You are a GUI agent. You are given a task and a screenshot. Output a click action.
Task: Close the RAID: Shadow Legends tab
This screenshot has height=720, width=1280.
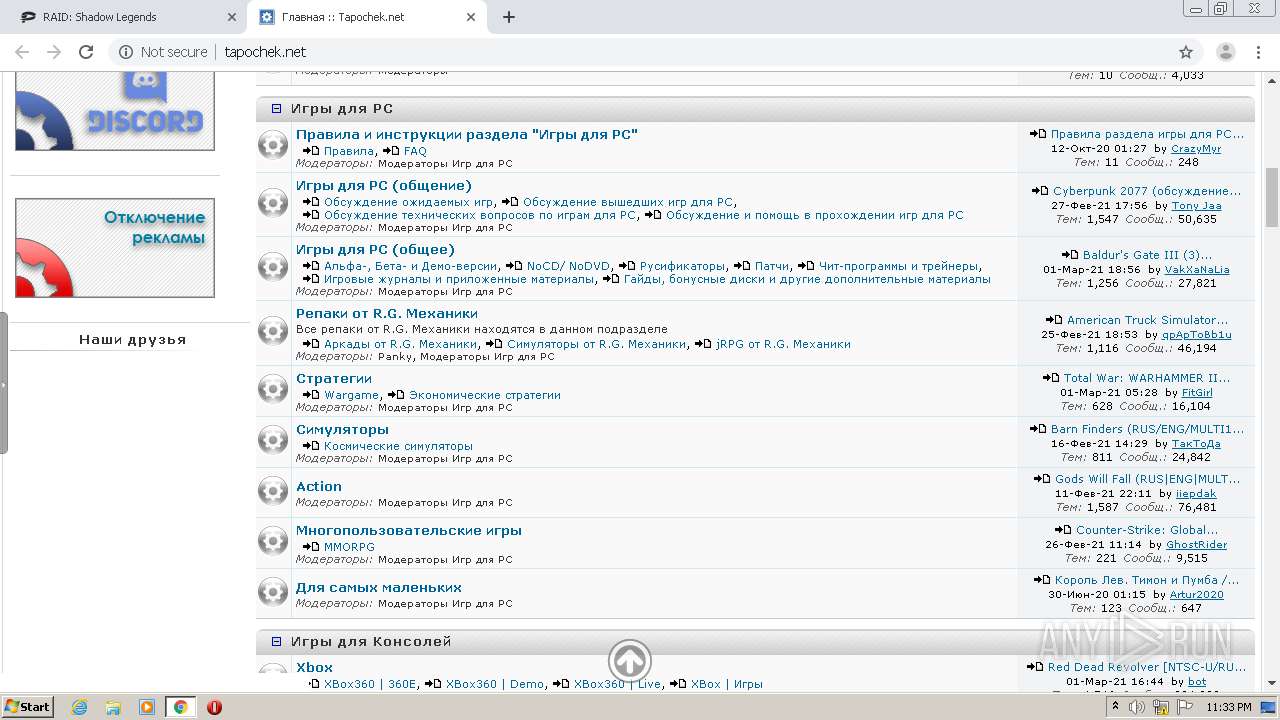pyautogui.click(x=231, y=17)
